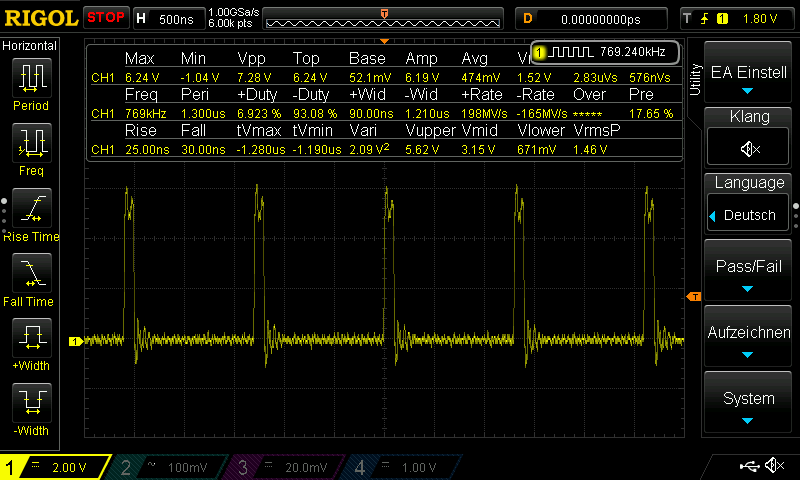
Task: Click the -Wid value 1.210us
Action: click(x=427, y=113)
